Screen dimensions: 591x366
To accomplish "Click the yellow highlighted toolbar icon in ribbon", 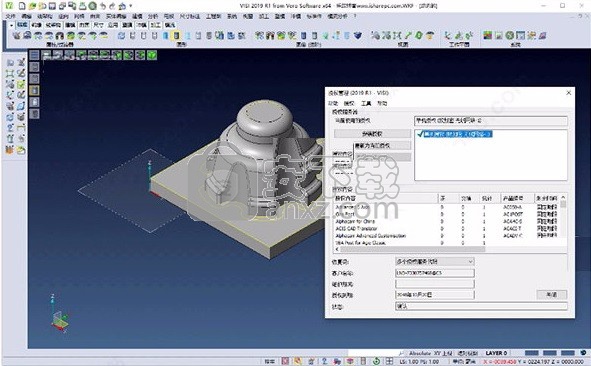I will pos(176,36).
